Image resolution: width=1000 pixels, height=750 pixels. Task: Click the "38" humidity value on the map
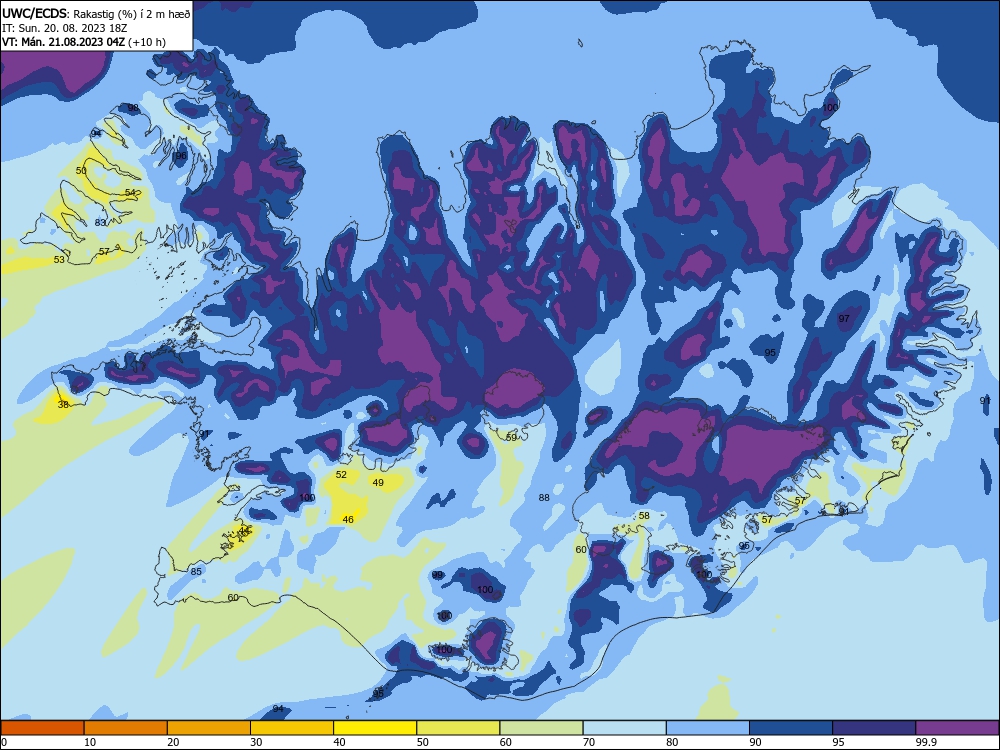63,404
